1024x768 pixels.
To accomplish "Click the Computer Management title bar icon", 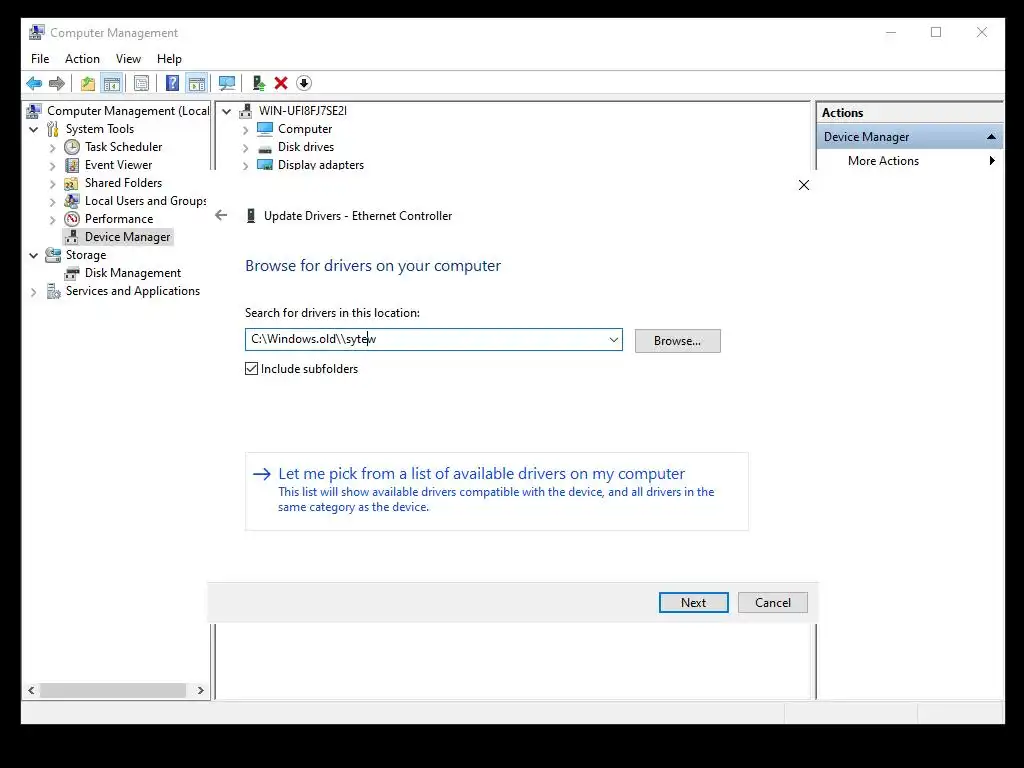I will pos(37,32).
